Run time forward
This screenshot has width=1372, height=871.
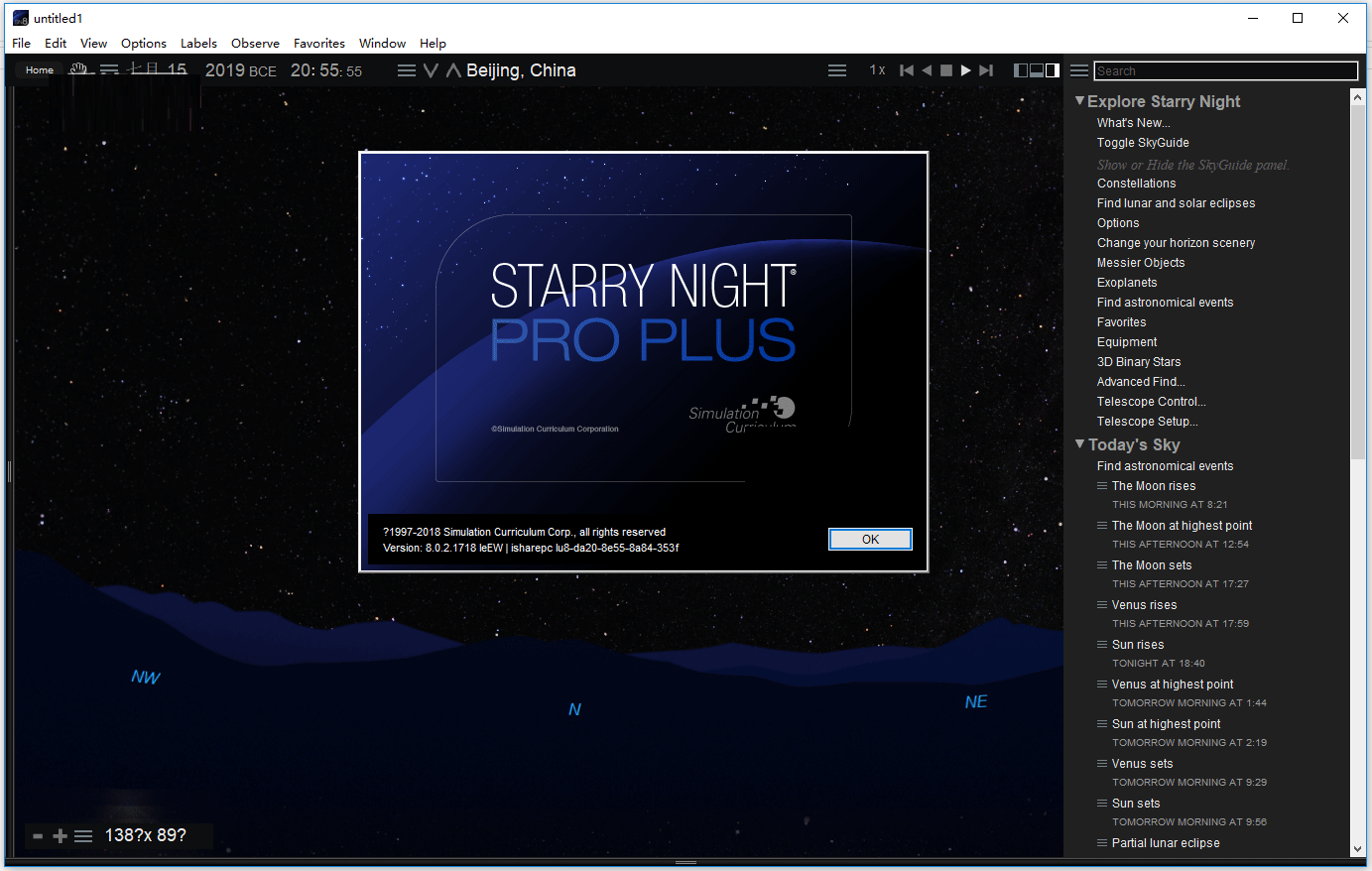(966, 70)
